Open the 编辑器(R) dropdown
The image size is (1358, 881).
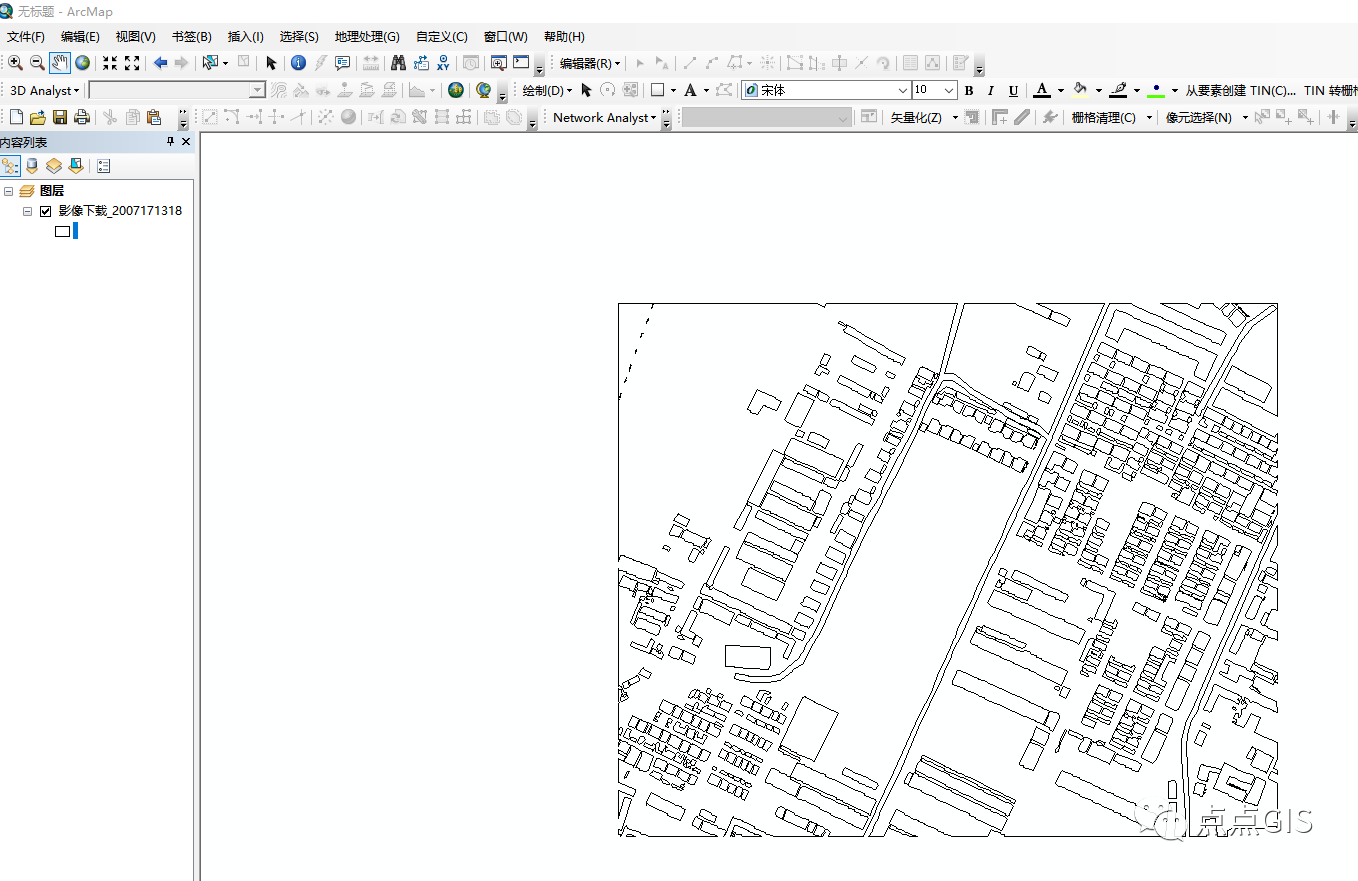pos(590,63)
